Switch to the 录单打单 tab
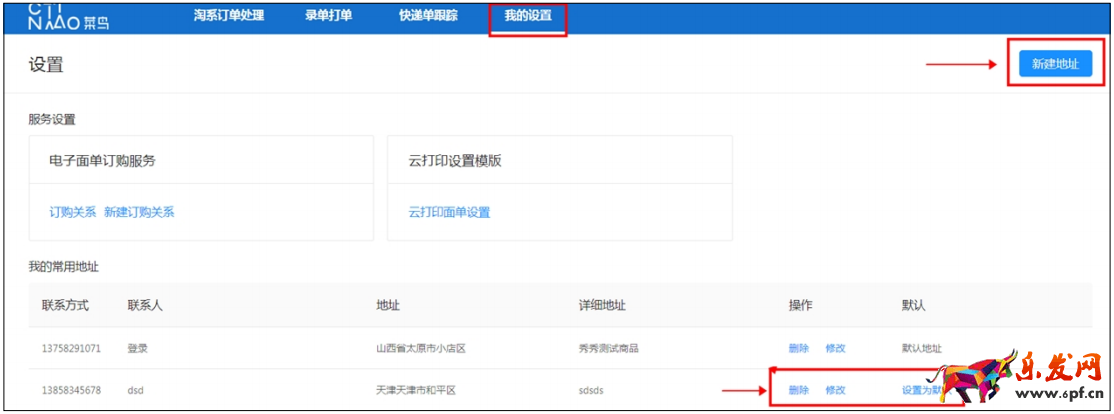Image resolution: width=1114 pixels, height=414 pixels. [329, 16]
